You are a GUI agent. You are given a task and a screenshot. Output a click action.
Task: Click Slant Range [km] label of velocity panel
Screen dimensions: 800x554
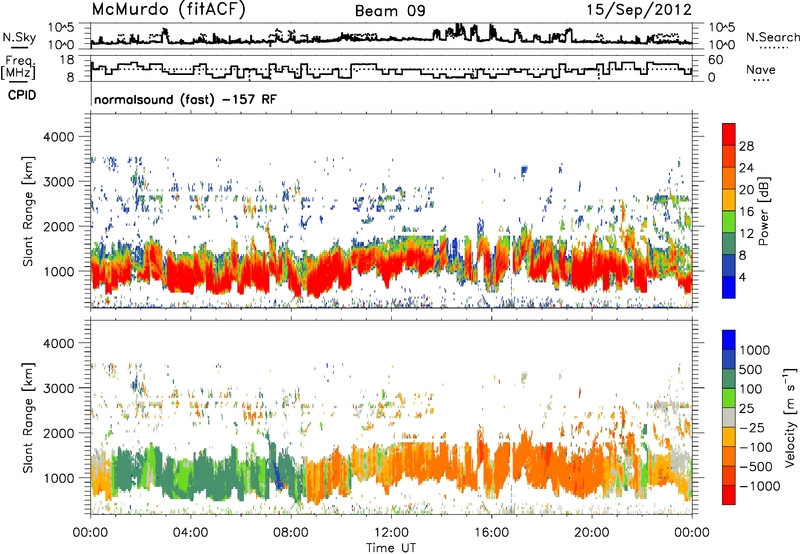(x=28, y=417)
